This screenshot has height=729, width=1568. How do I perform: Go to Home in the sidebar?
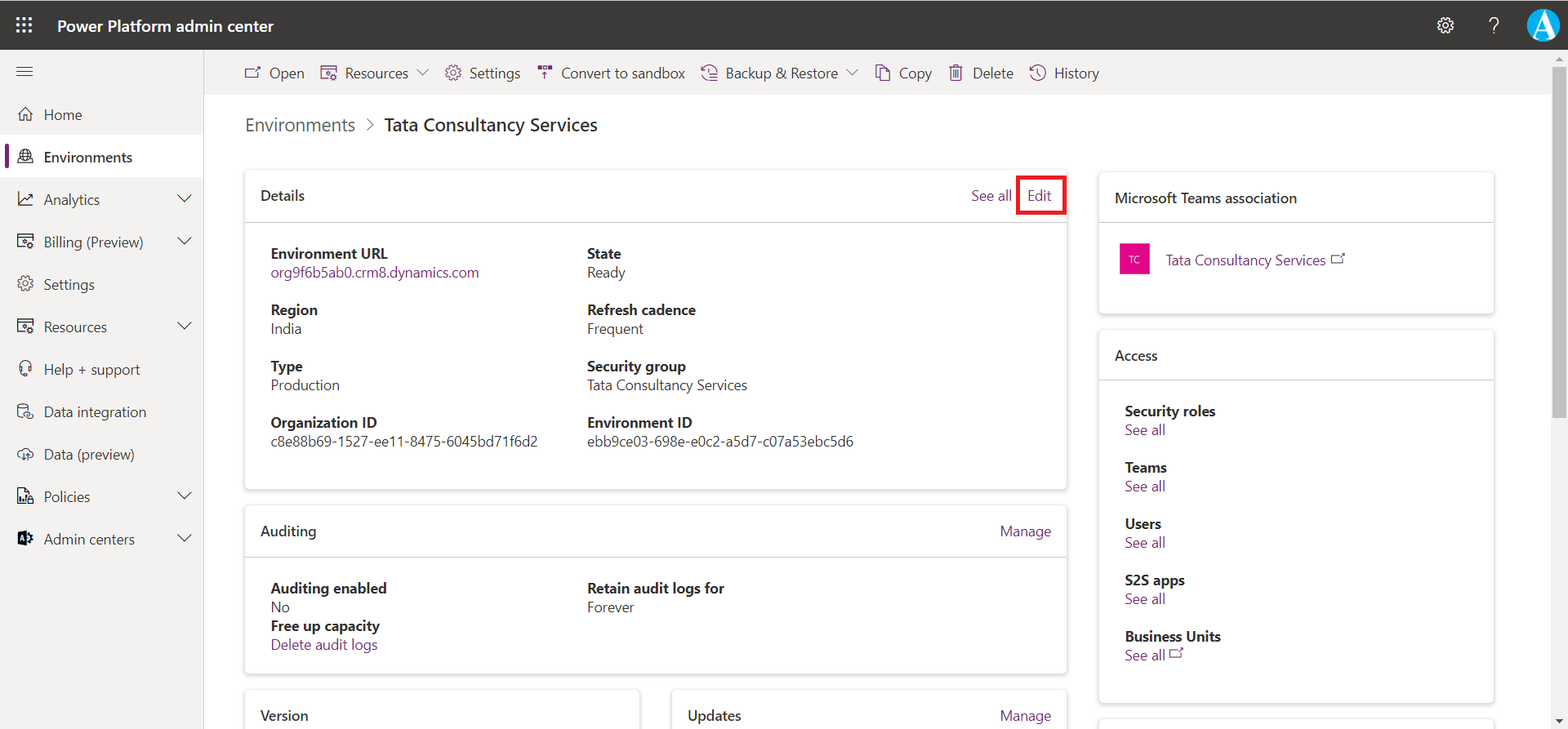tap(63, 115)
